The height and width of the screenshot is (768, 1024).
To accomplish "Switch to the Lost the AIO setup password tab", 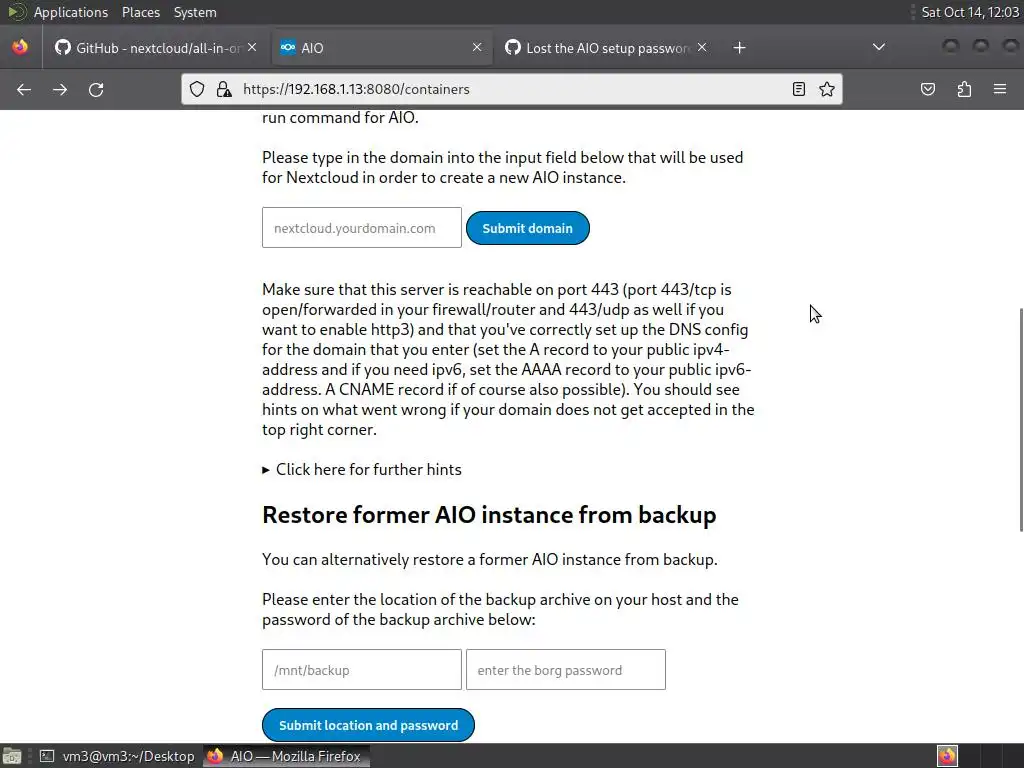I will [607, 48].
